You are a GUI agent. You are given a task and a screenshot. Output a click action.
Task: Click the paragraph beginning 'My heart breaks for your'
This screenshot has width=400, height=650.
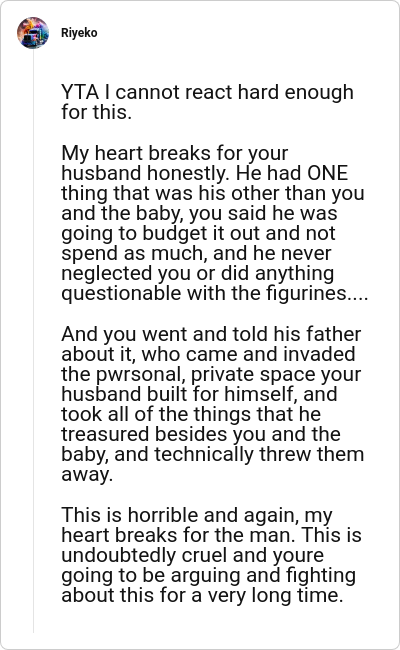214,223
